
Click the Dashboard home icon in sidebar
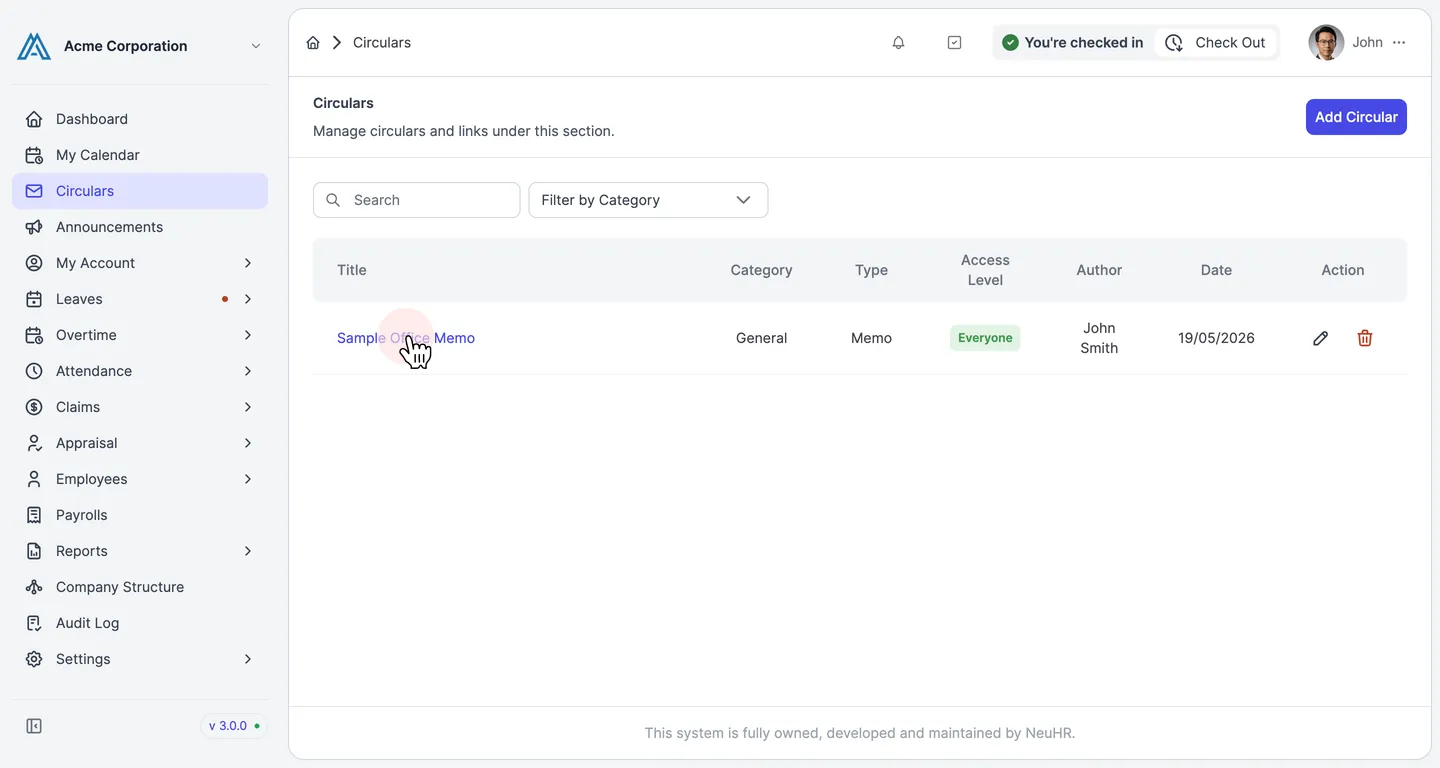tap(34, 119)
